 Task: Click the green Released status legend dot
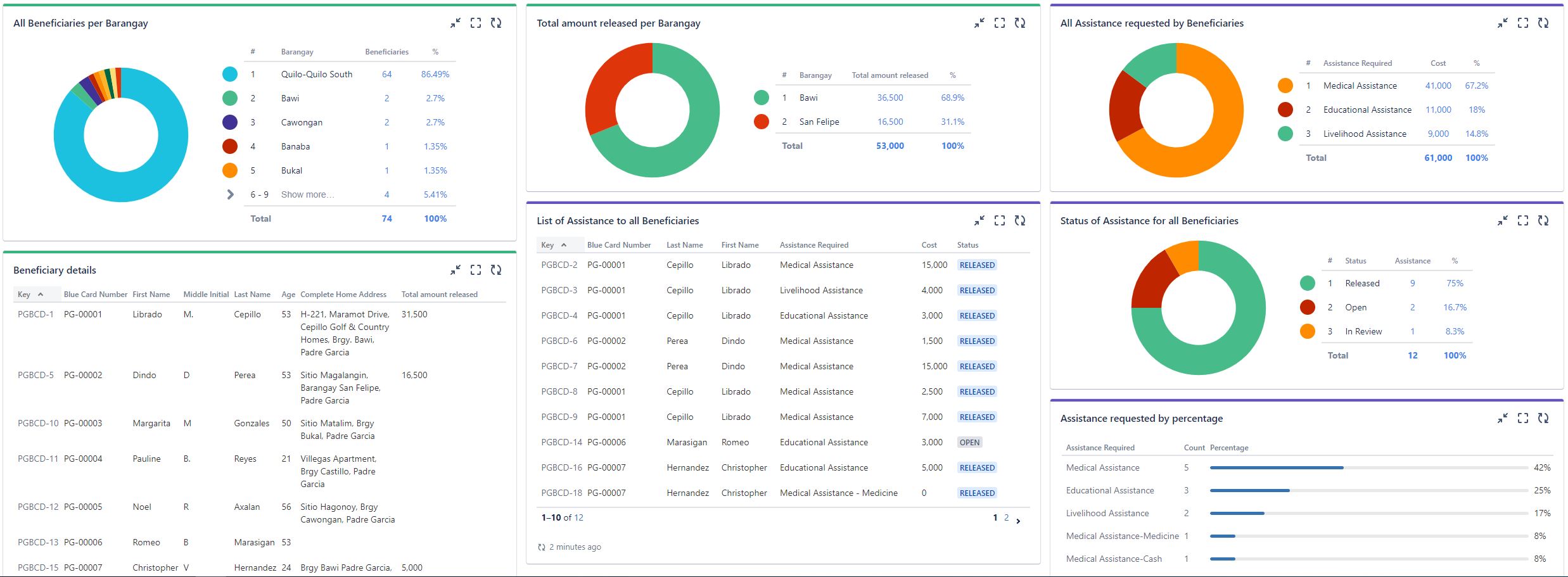[1307, 283]
